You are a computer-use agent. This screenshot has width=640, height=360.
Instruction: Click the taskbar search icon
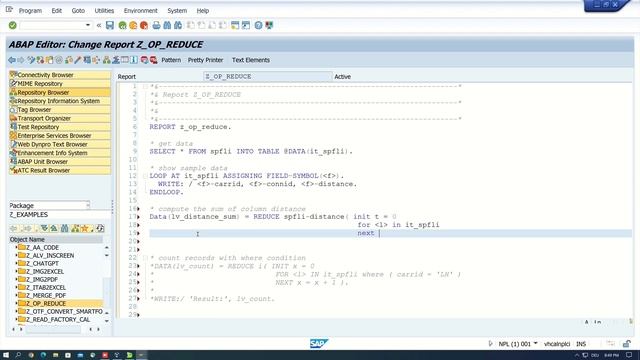[18, 355]
